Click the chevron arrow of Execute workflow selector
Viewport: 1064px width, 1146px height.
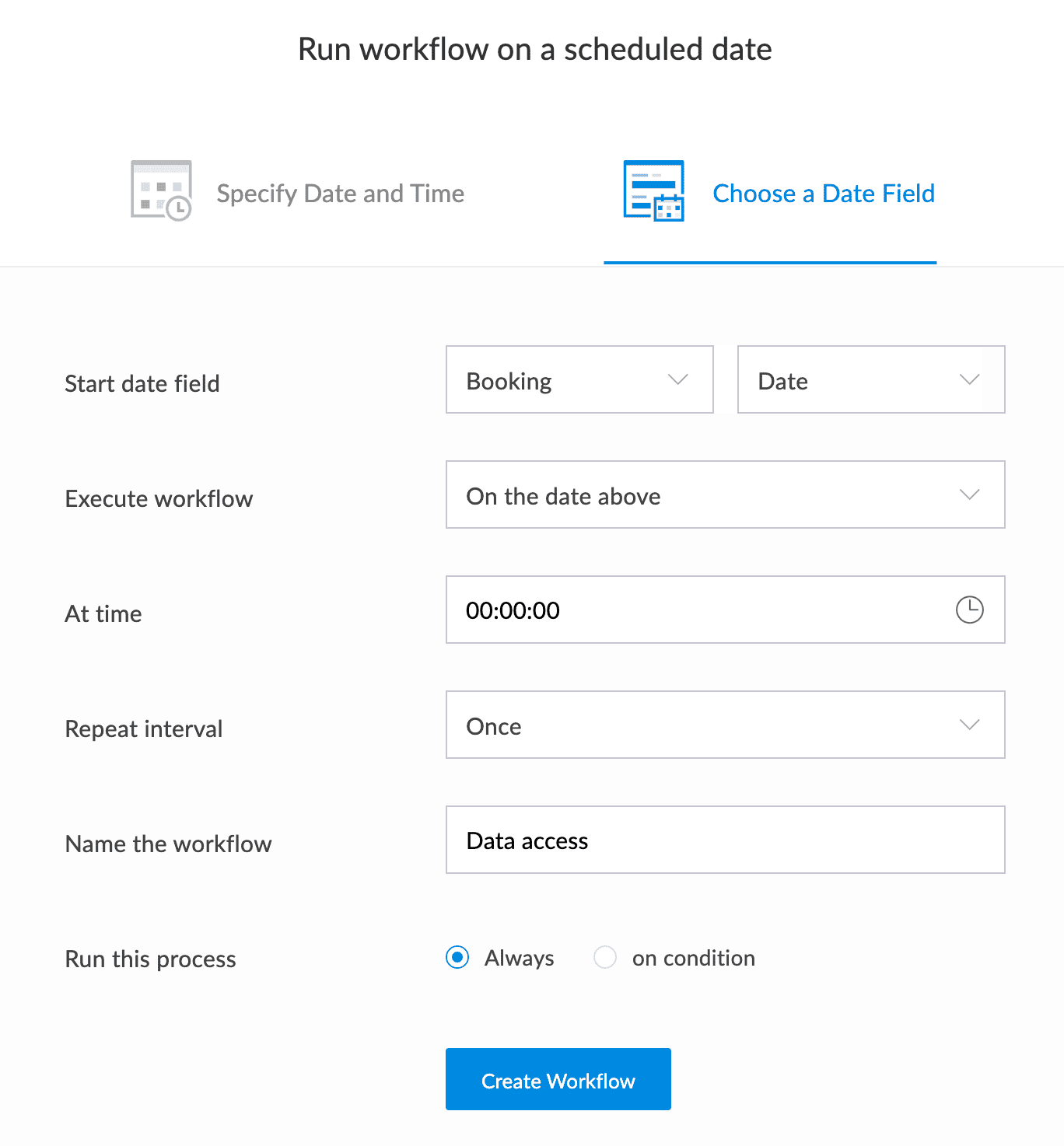pyautogui.click(x=969, y=494)
